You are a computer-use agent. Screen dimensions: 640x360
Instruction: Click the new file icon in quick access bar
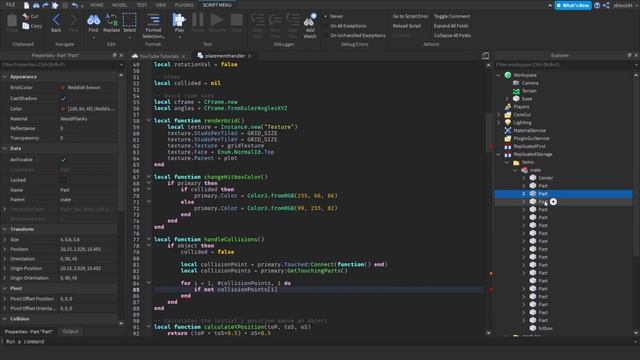[27, 5]
